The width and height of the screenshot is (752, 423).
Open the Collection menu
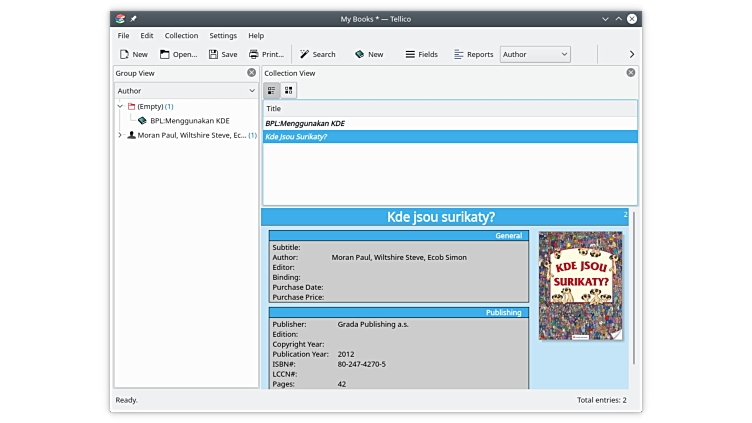pyautogui.click(x=181, y=35)
